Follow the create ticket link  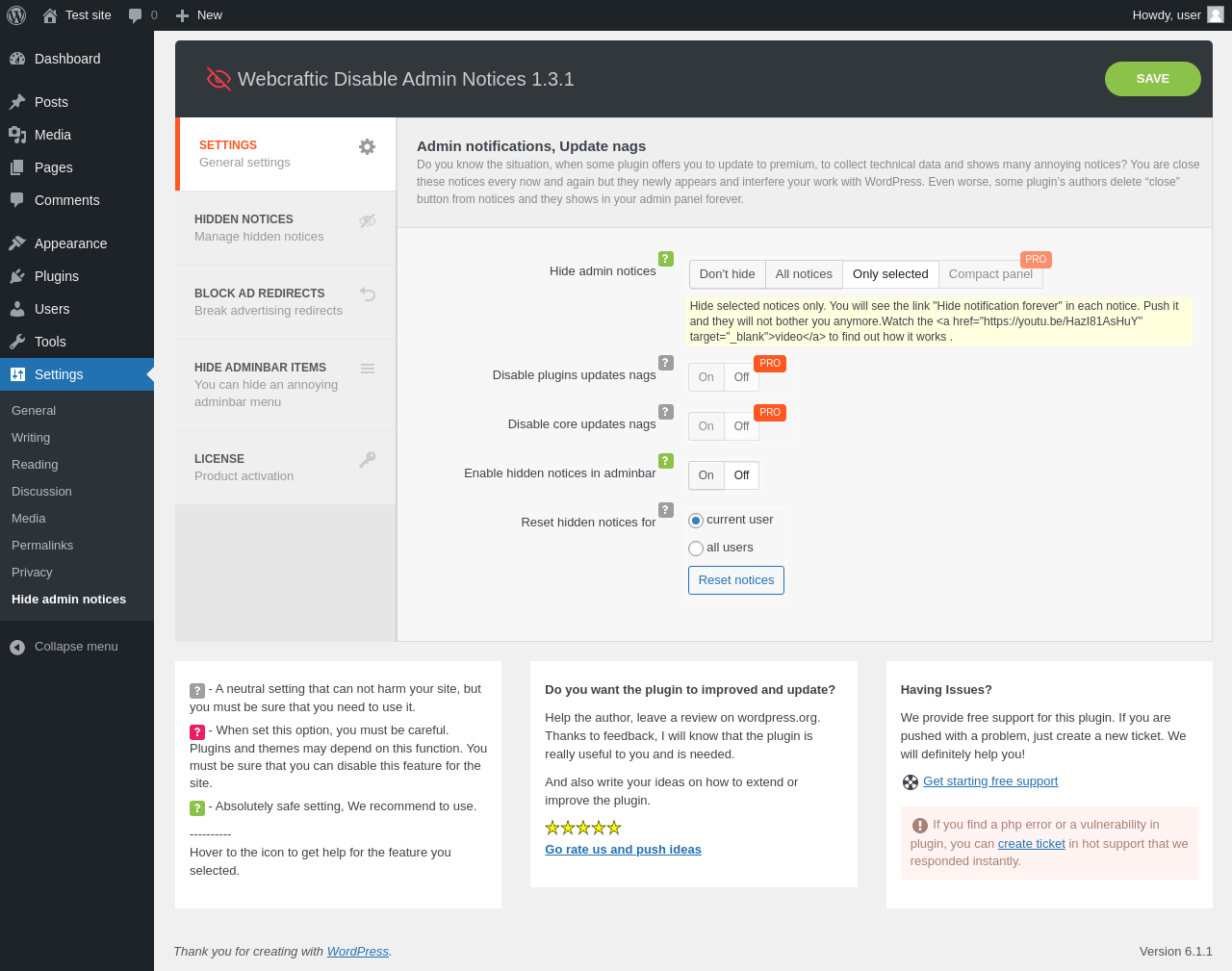pos(1032,844)
